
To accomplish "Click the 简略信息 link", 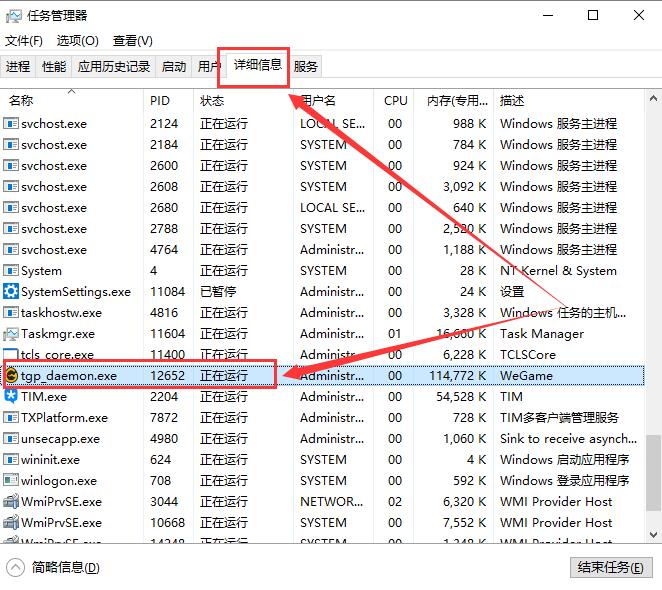I will coord(66,567).
